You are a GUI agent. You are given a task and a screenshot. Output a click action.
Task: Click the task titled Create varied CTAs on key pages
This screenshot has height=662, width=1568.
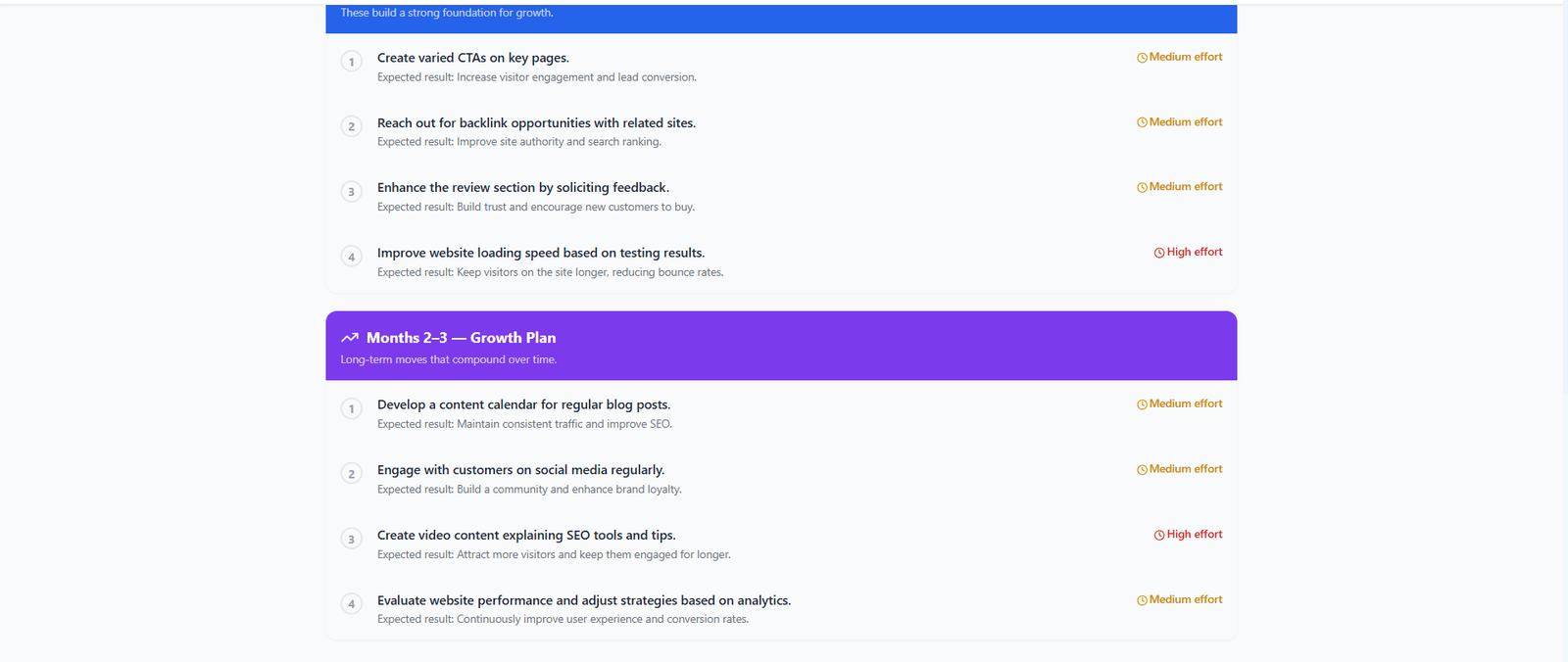[x=472, y=58]
